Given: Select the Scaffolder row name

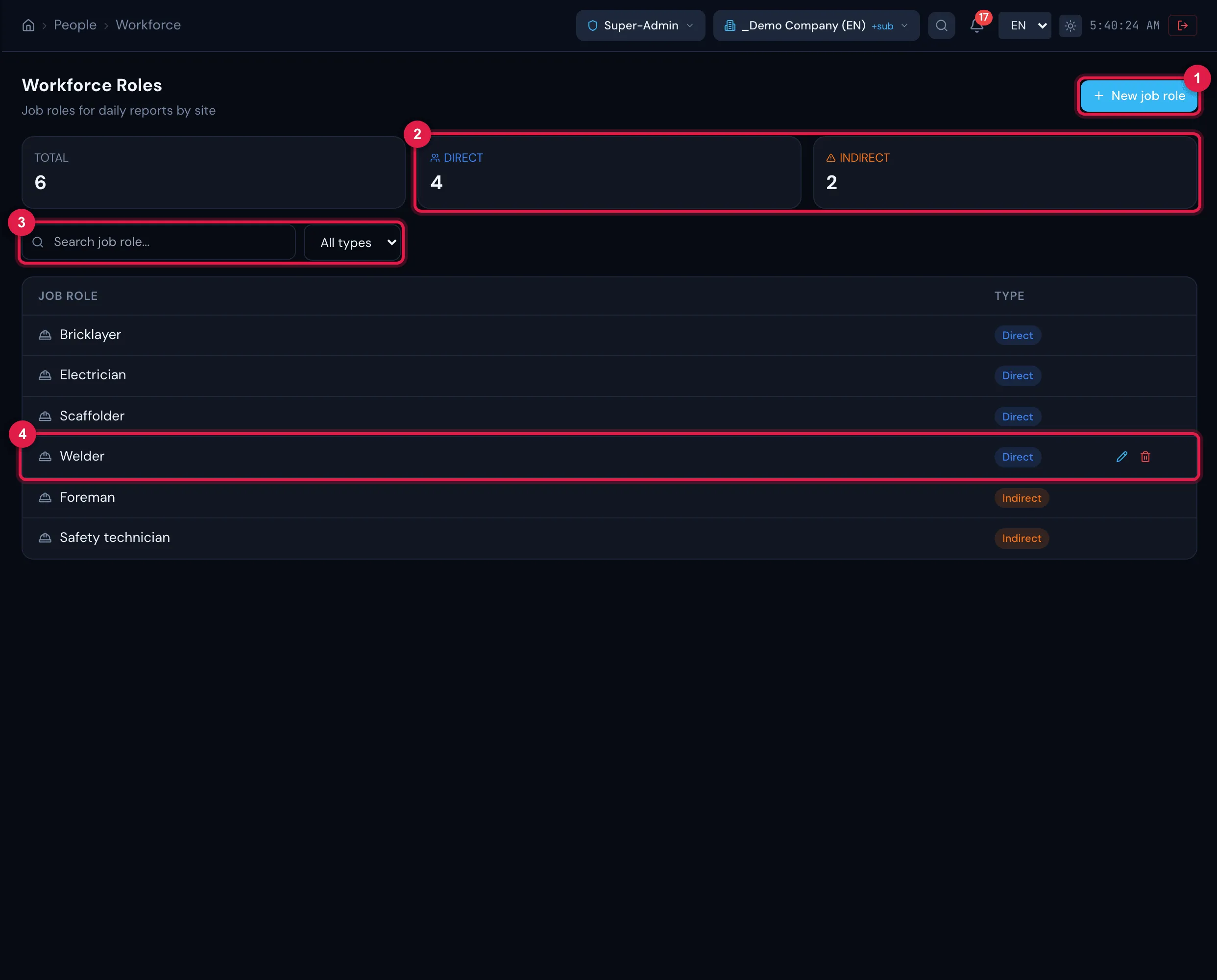Looking at the screenshot, I should click(92, 416).
